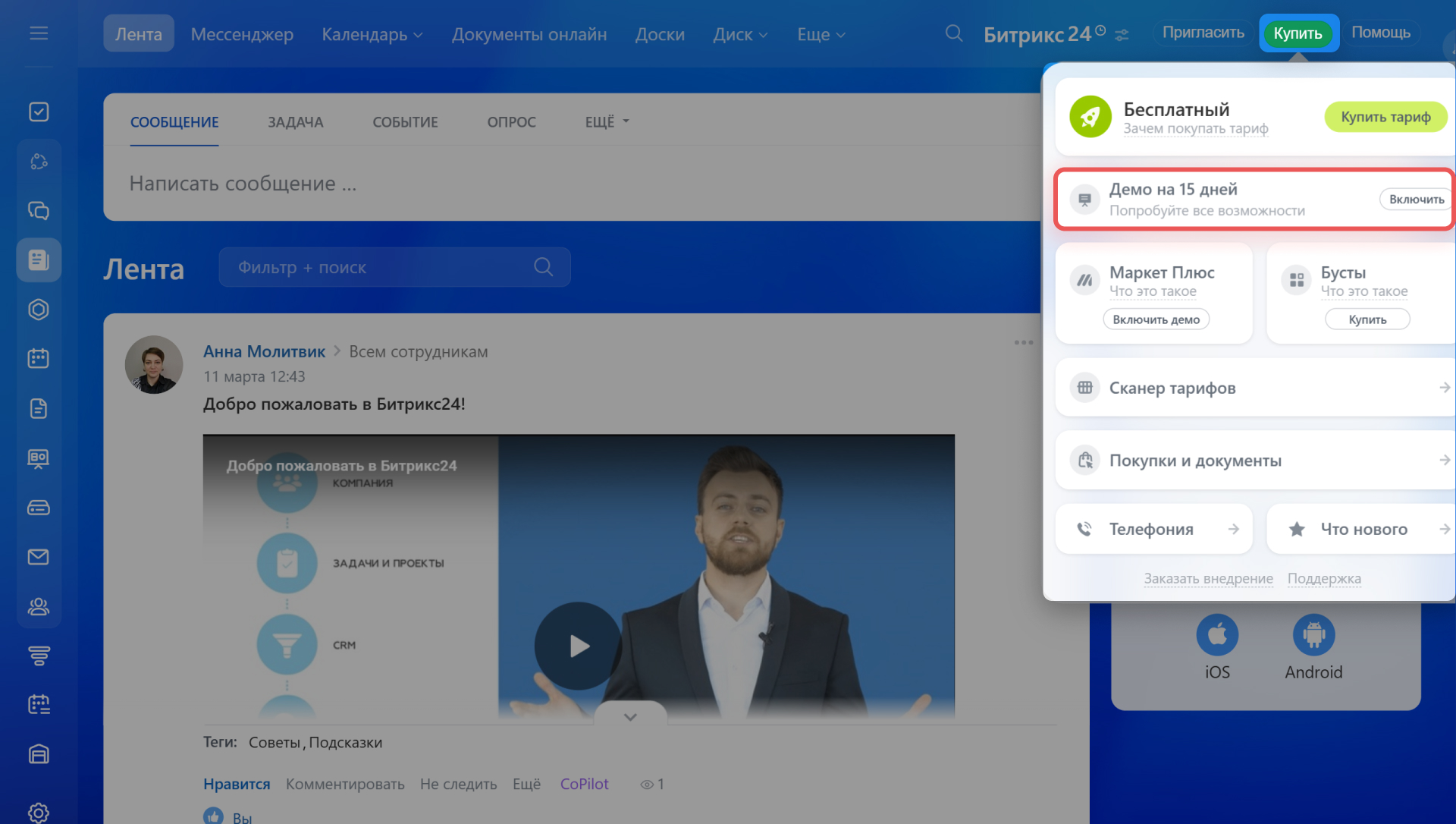
Task: Click the magnifier in feed filter field
Action: pos(544,267)
